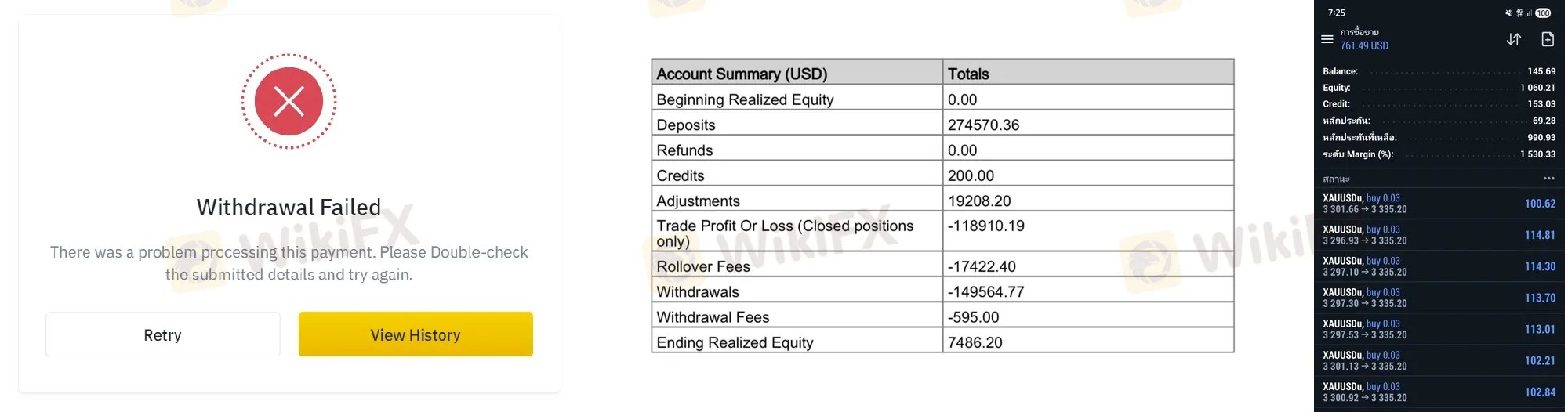This screenshot has width=1568, height=412.
Task: Tap the new order document icon
Action: pos(1548,39)
